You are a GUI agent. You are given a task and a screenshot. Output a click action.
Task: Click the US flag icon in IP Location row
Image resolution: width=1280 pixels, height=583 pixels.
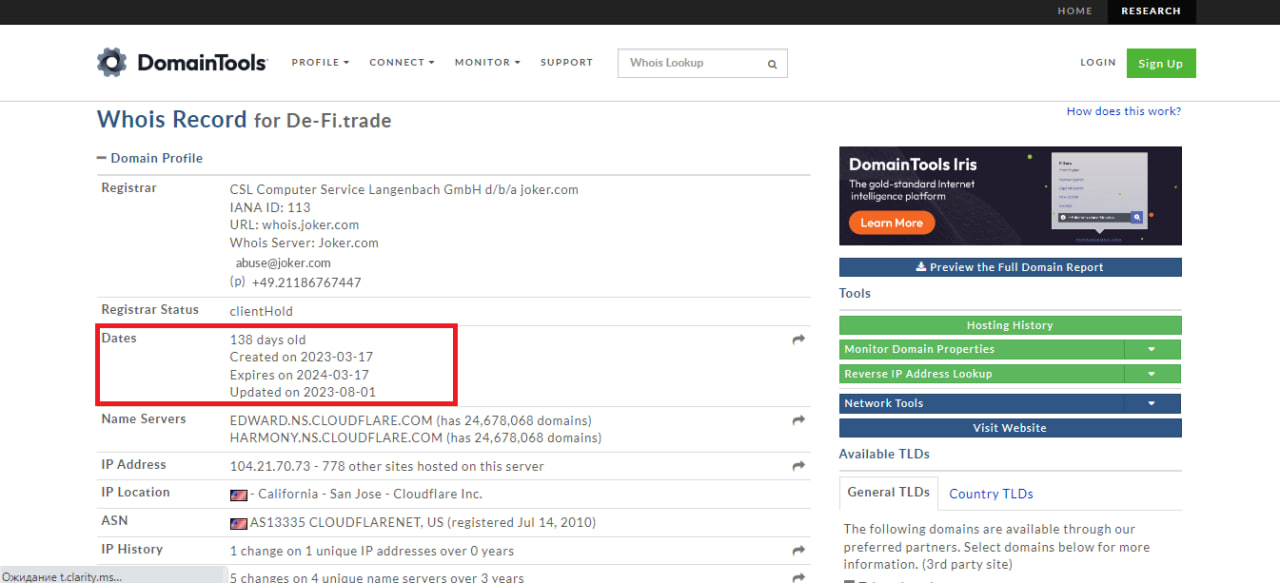(x=238, y=495)
